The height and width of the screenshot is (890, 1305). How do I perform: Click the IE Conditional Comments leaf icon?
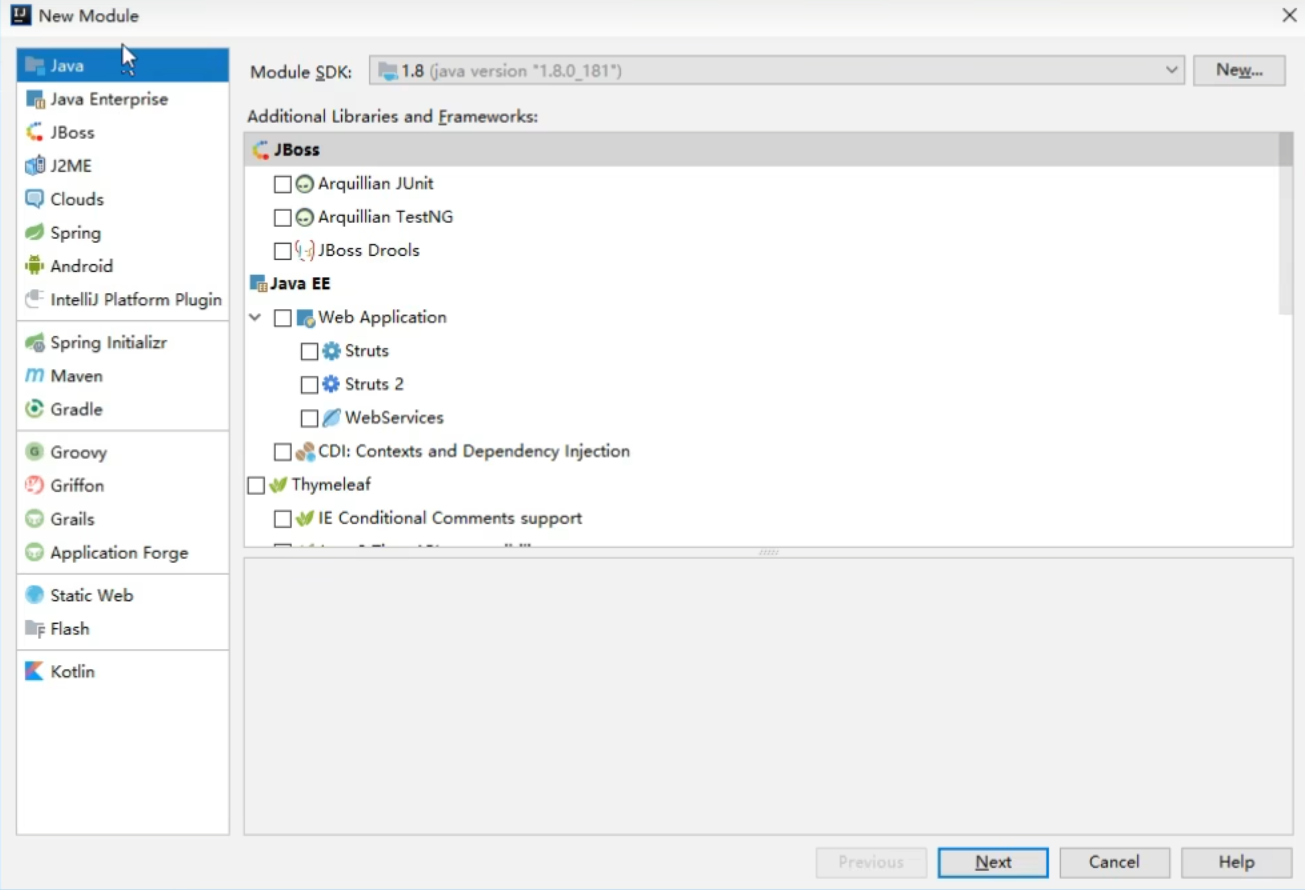point(305,519)
